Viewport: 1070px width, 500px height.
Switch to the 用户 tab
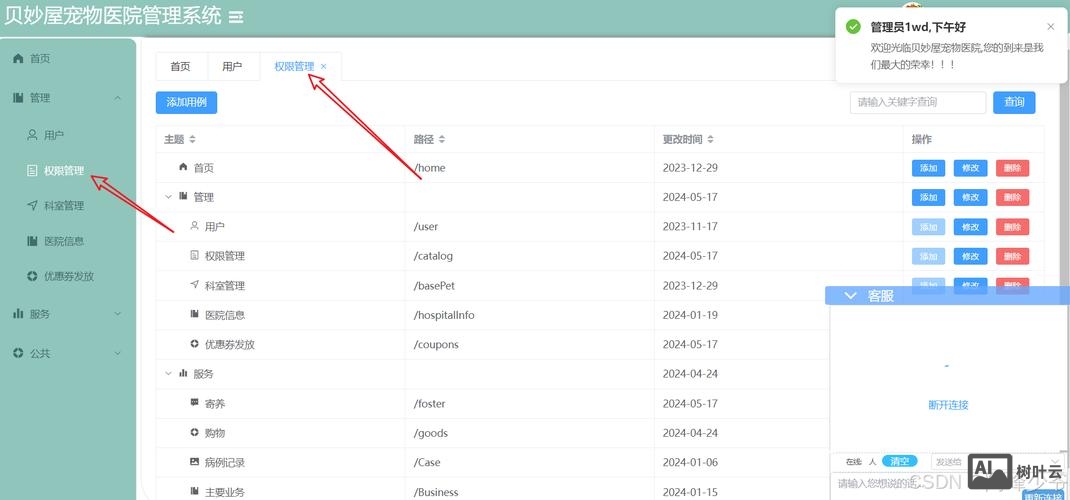[232, 67]
